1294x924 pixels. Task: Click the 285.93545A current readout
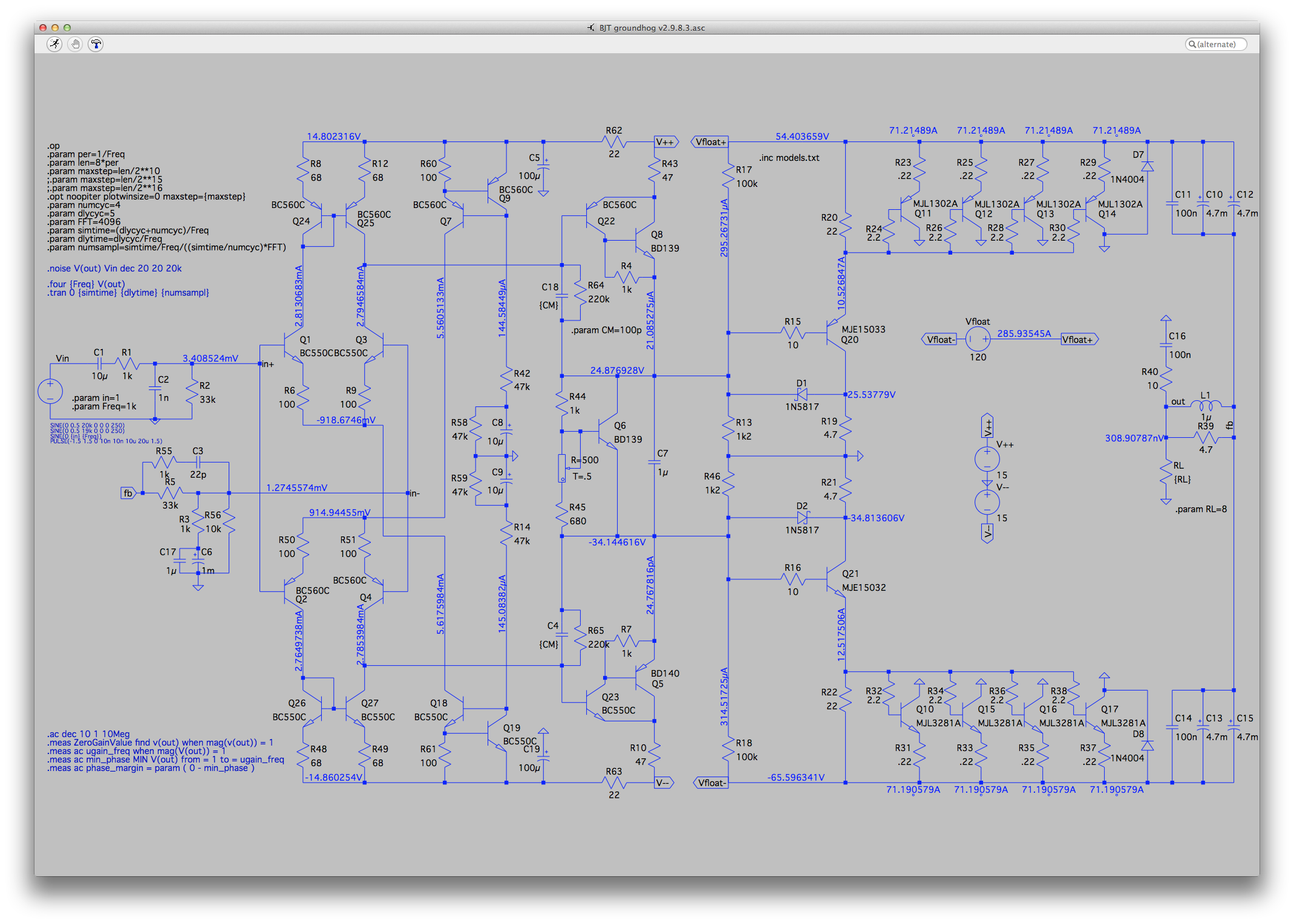coord(1024,333)
